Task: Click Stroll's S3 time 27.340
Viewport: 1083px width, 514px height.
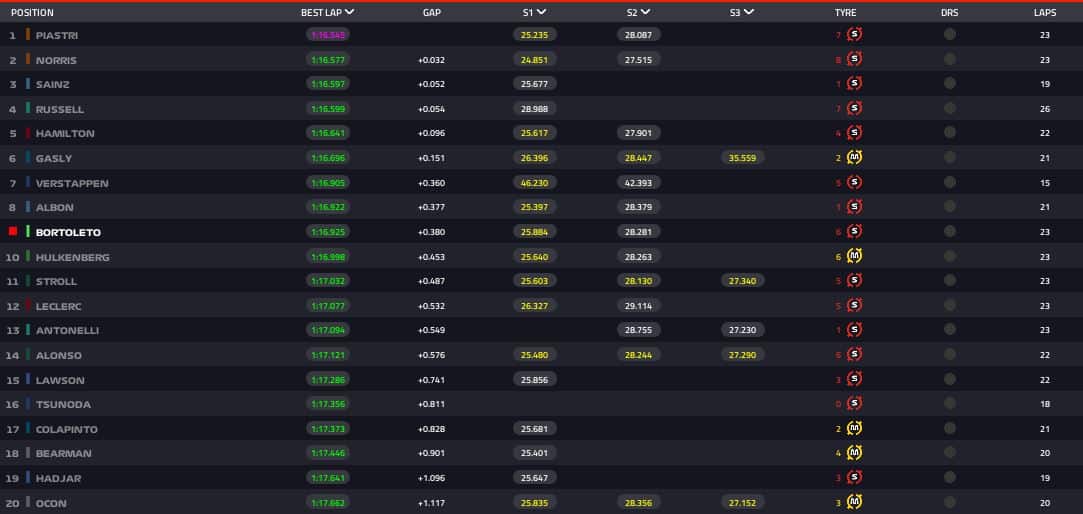Action: tap(742, 280)
